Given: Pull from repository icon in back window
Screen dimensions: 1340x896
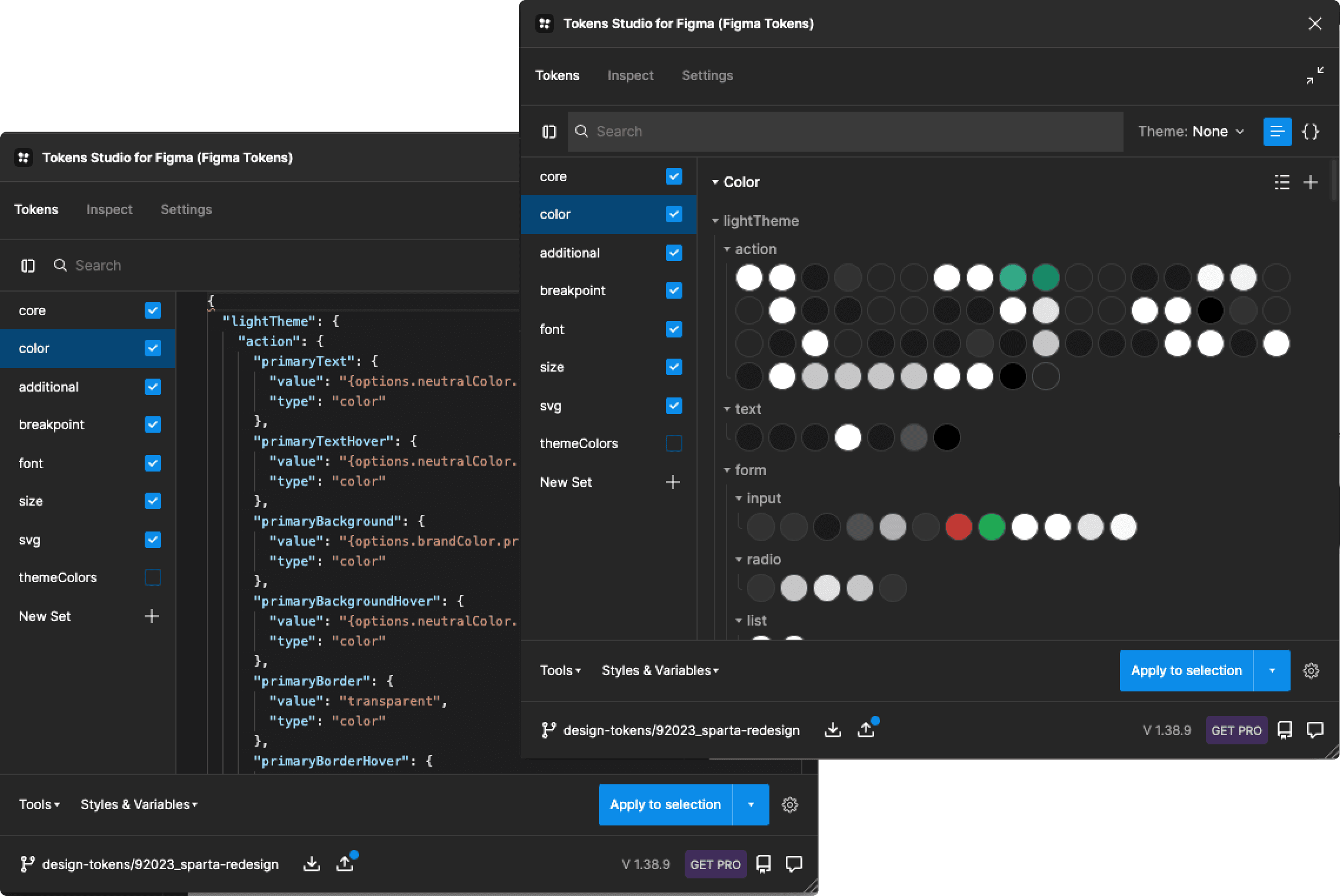Looking at the screenshot, I should (x=311, y=864).
